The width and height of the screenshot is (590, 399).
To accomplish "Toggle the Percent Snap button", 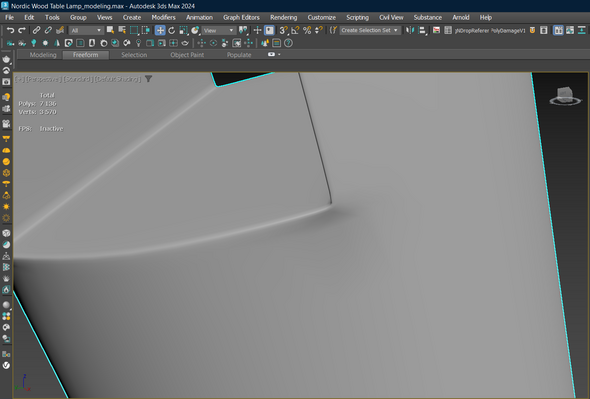I will point(307,30).
